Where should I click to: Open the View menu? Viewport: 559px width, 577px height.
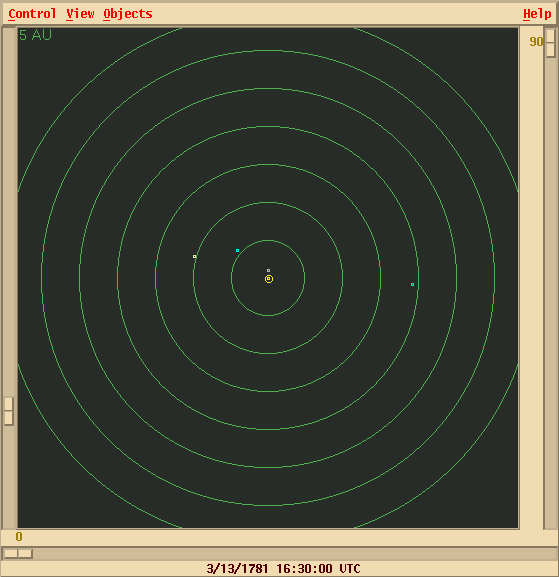click(x=80, y=14)
